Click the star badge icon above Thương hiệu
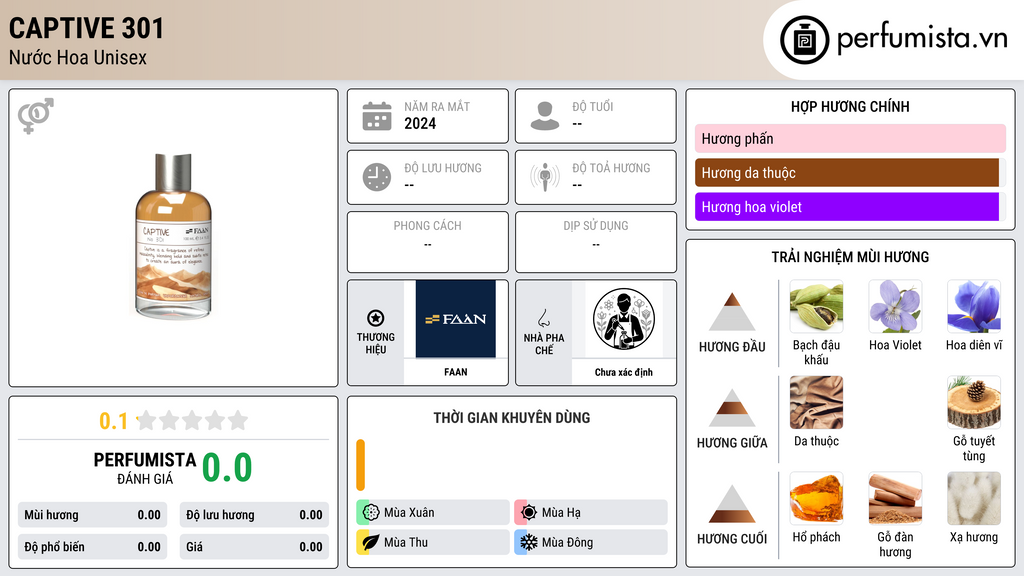Viewport: 1024px width, 576px height. (x=376, y=318)
